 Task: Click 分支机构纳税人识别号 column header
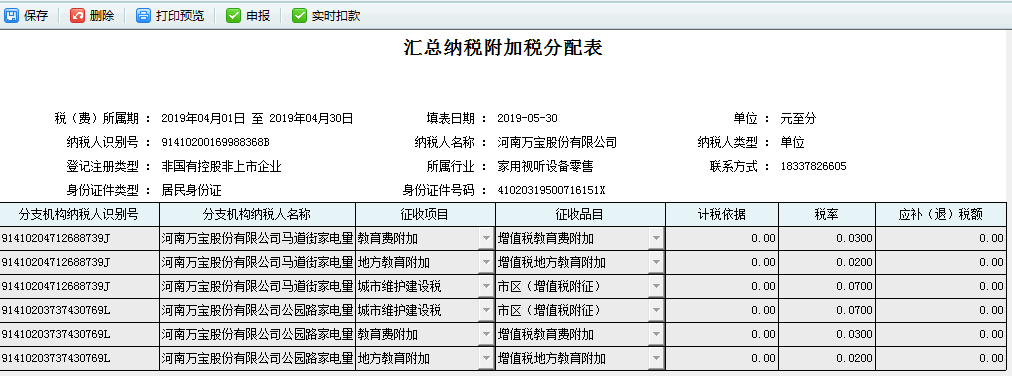79,215
